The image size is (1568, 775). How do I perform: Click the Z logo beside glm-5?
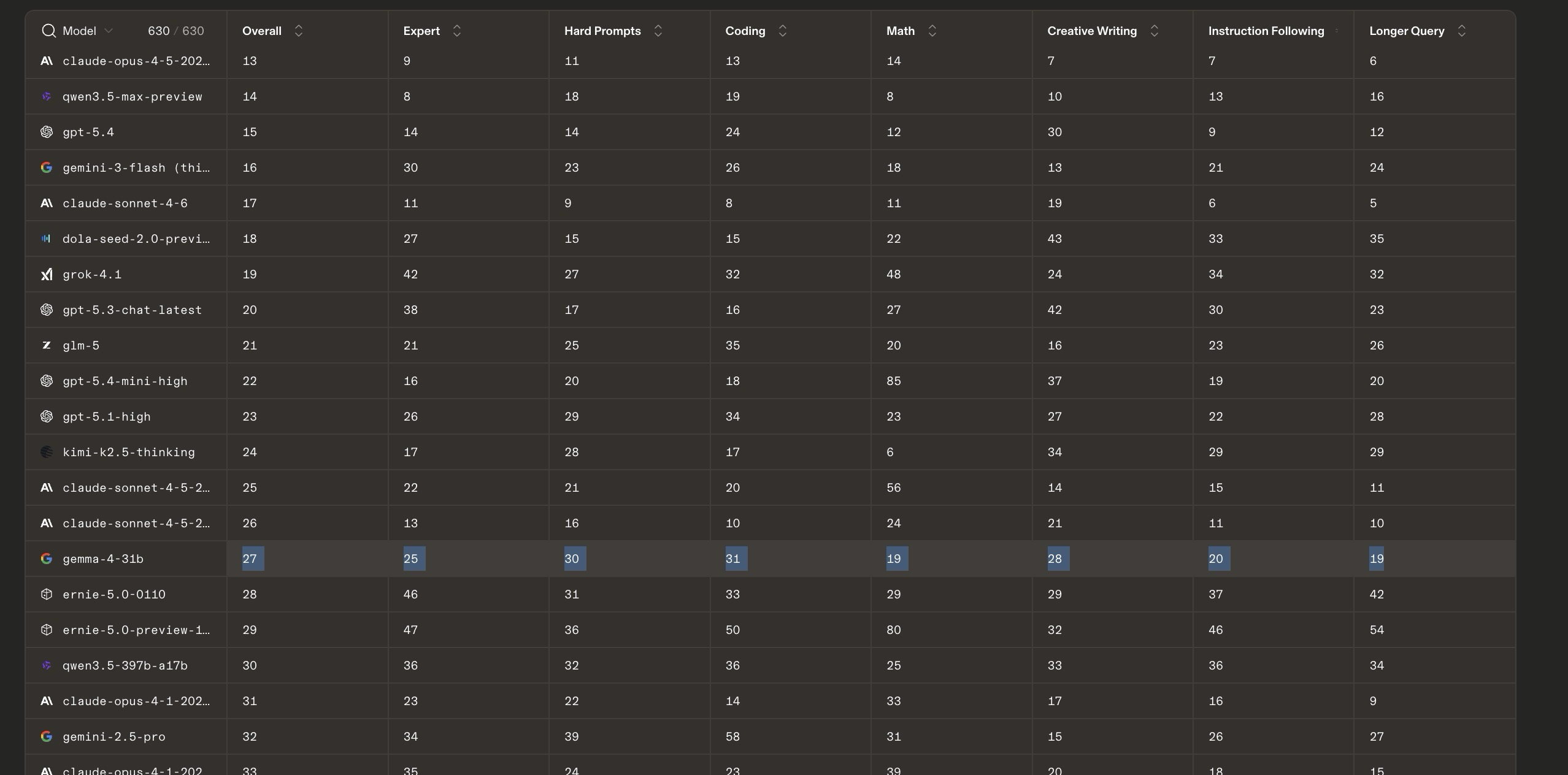point(47,345)
